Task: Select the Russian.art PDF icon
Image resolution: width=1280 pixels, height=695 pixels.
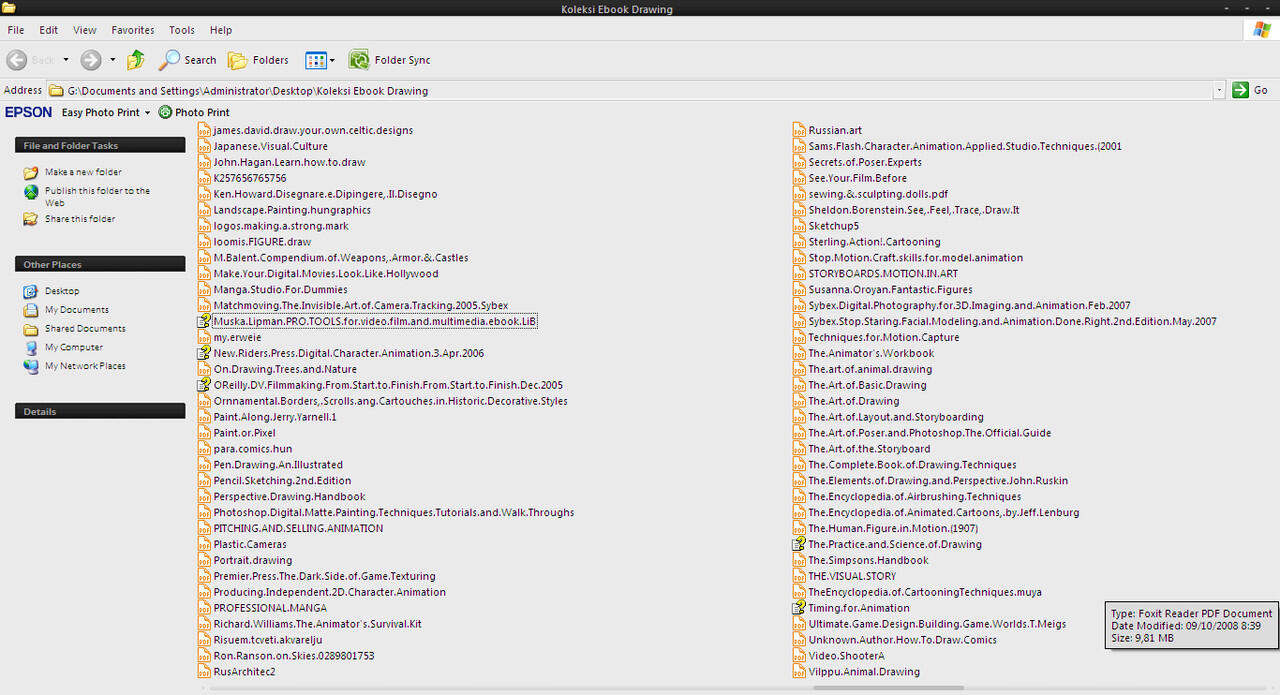Action: tap(799, 130)
